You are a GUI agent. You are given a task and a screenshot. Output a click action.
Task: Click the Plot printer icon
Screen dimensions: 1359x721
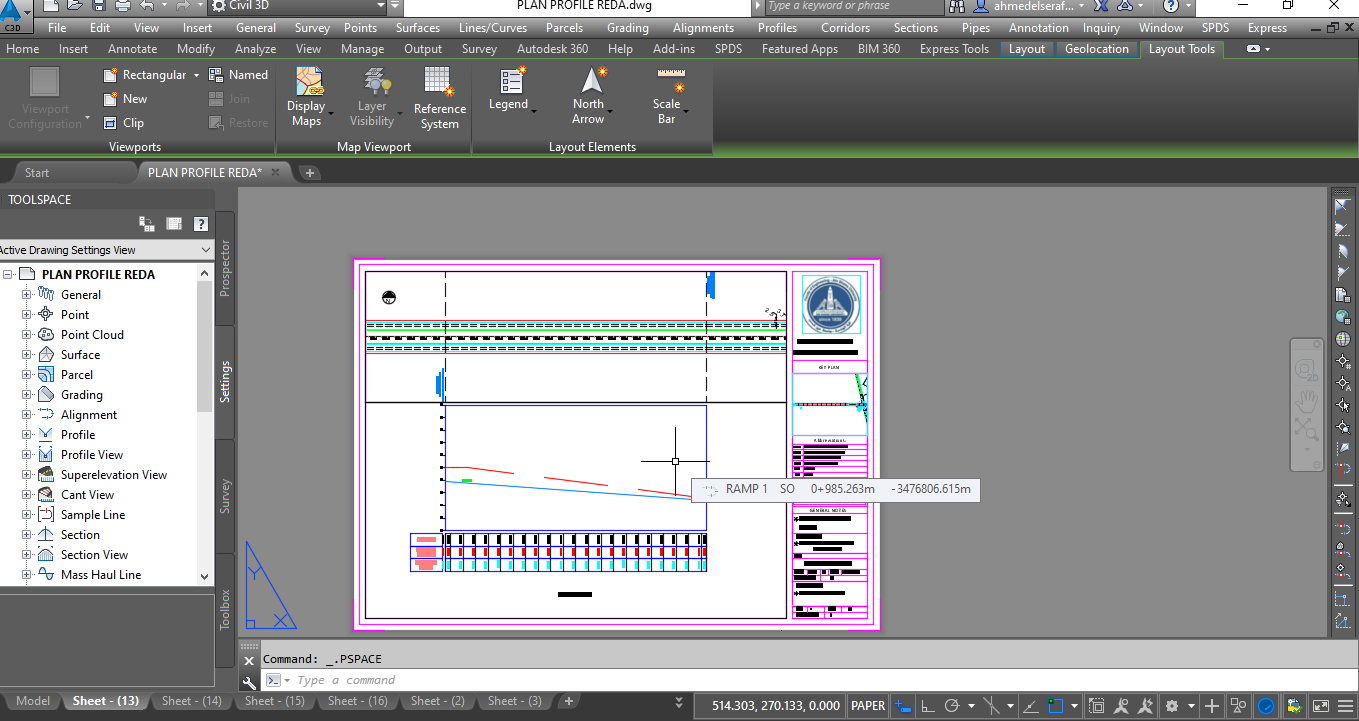click(x=122, y=6)
